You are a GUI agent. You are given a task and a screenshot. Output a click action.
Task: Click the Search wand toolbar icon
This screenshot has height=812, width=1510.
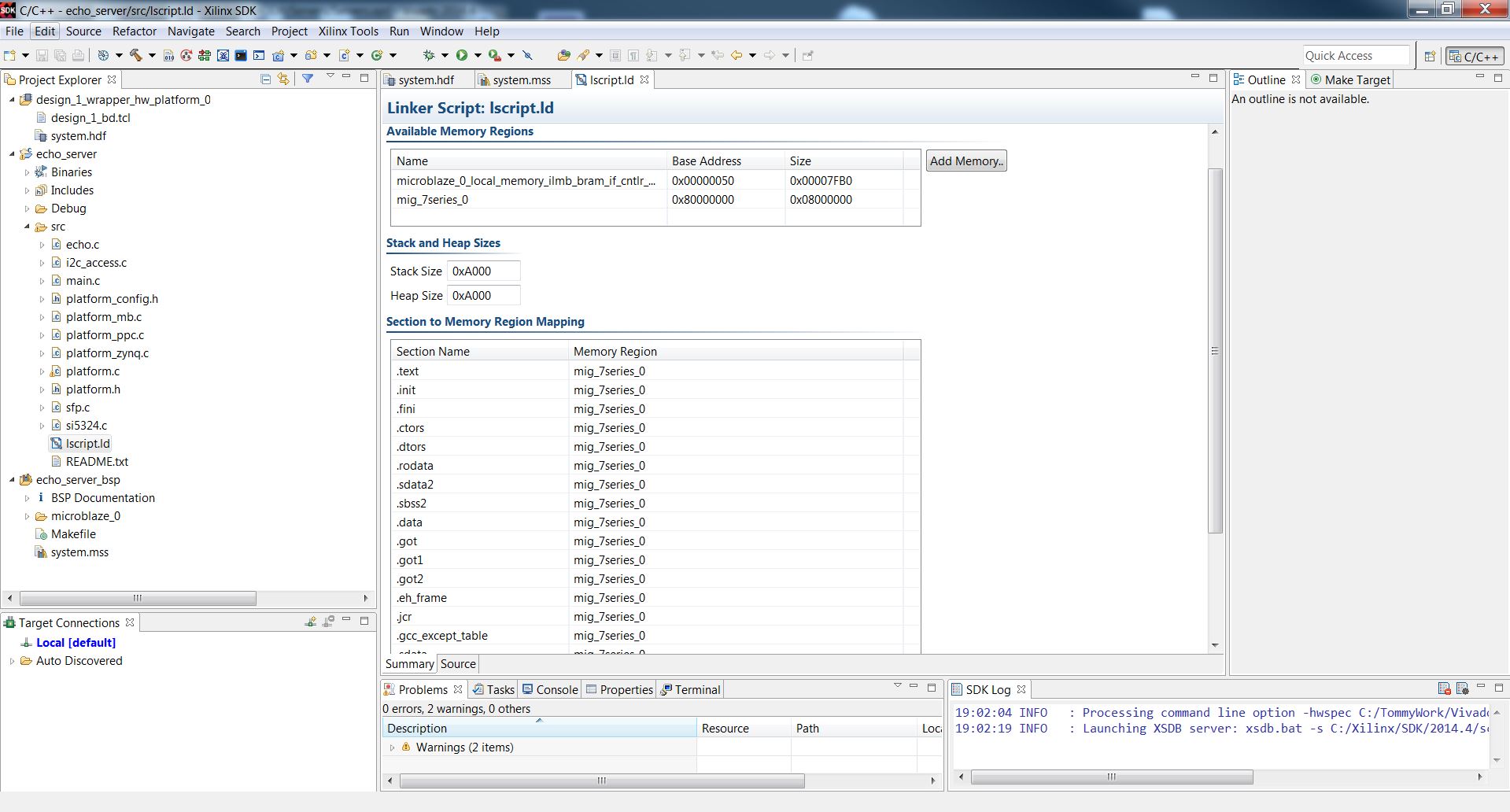click(x=583, y=55)
